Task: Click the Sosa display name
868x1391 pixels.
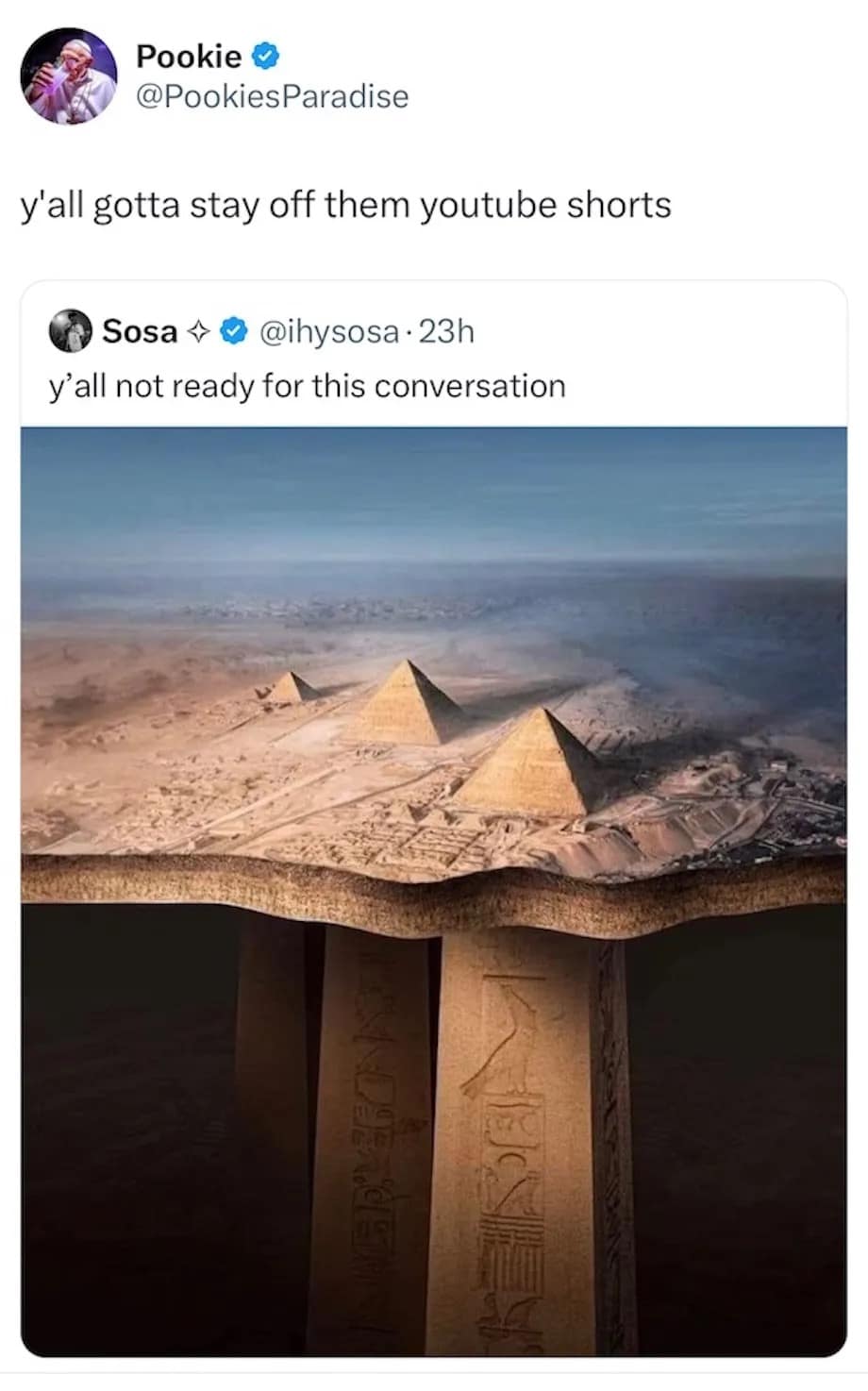Action: (x=140, y=331)
